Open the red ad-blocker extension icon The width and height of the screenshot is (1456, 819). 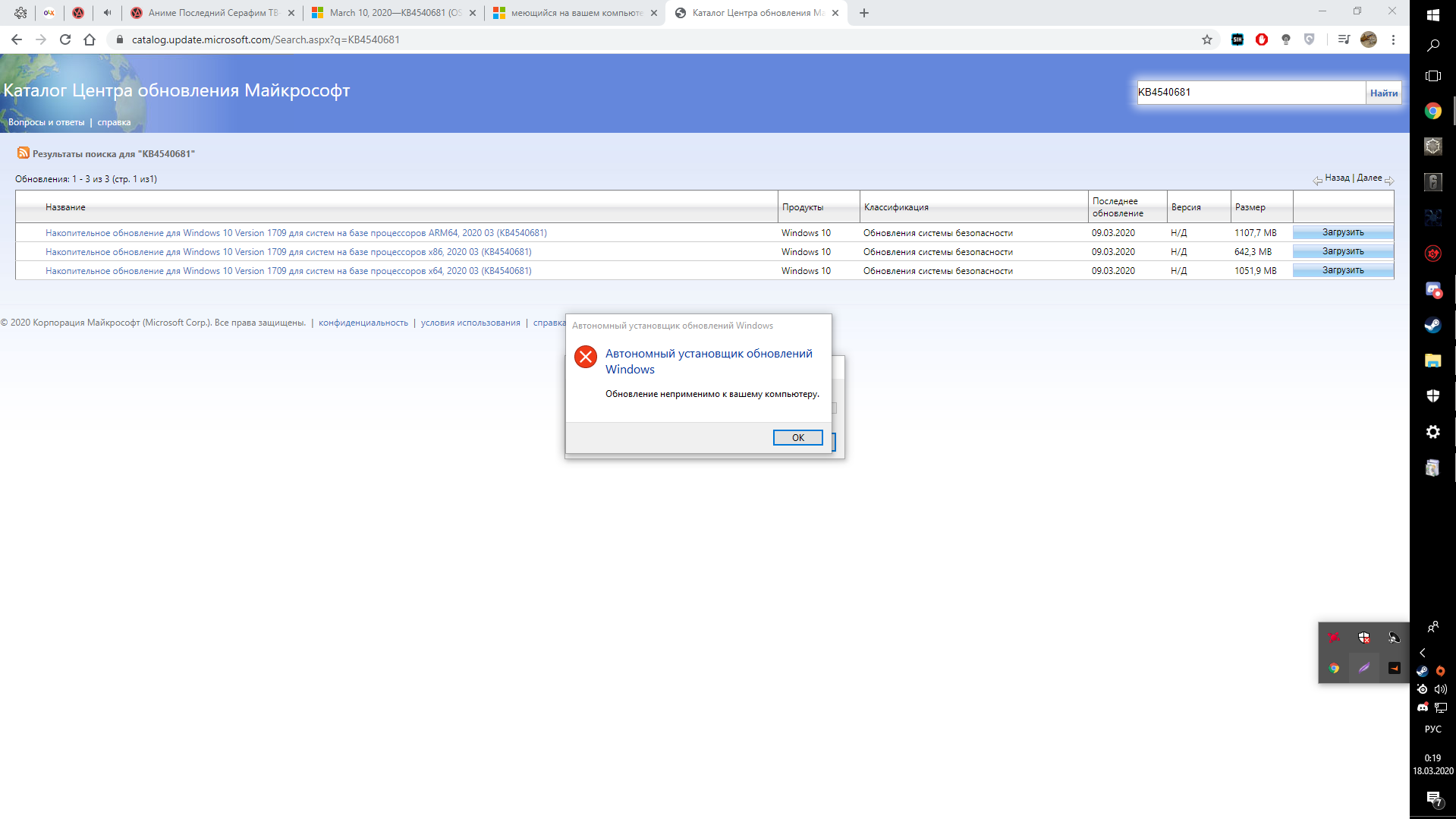click(x=1262, y=39)
